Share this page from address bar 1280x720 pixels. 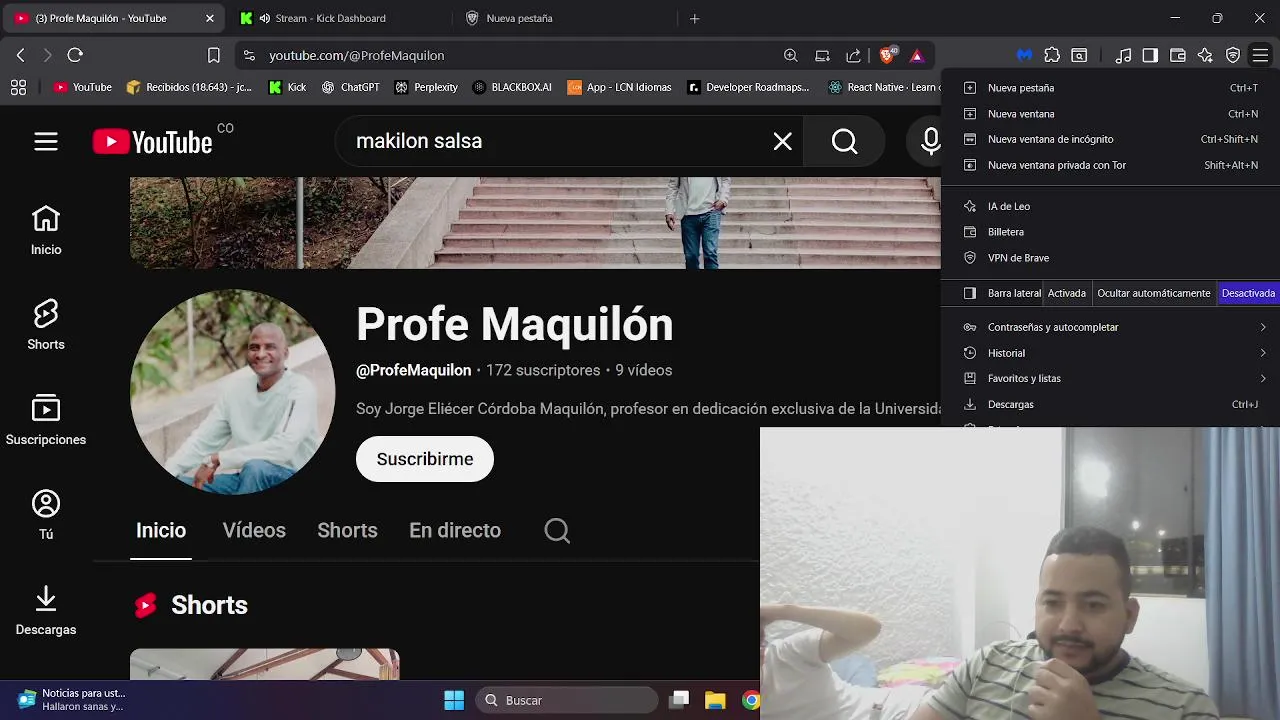(x=853, y=55)
